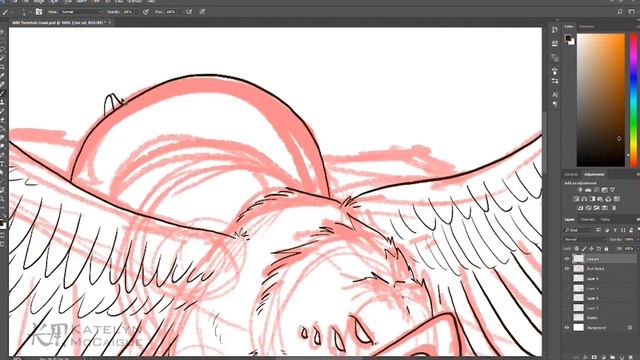Pick background color swatch in Color panel

tap(572, 42)
